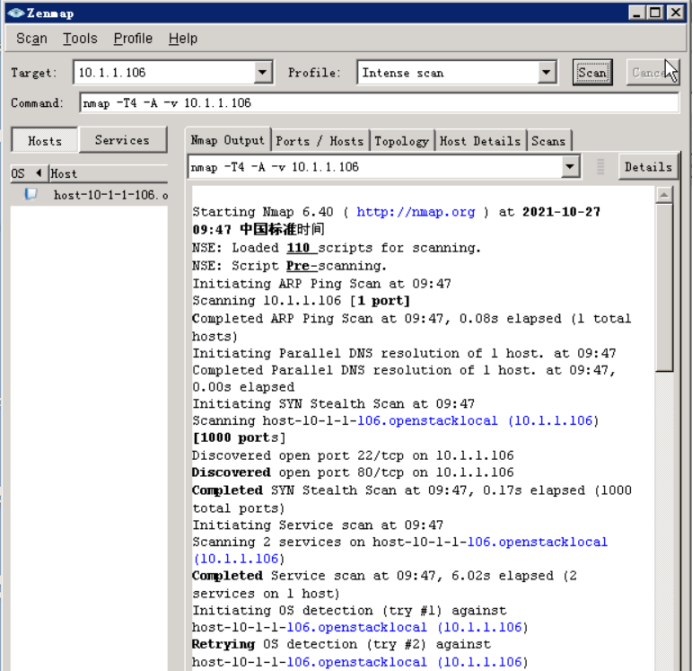This screenshot has width=693, height=671.
Task: Expand the Target dropdown arrow
Action: tap(263, 72)
